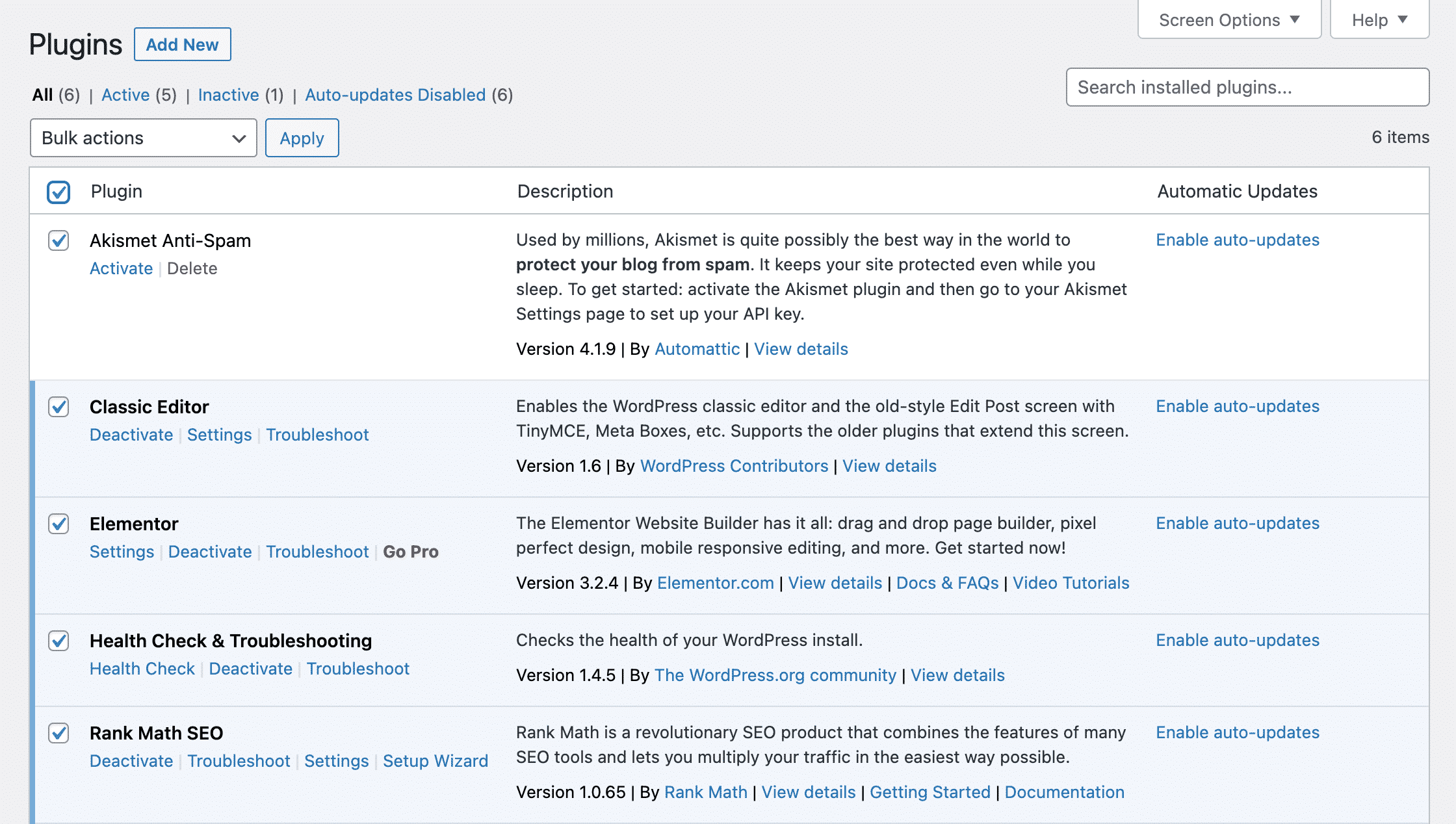
Task: Enable auto-updates for Elementor
Action: (x=1238, y=523)
